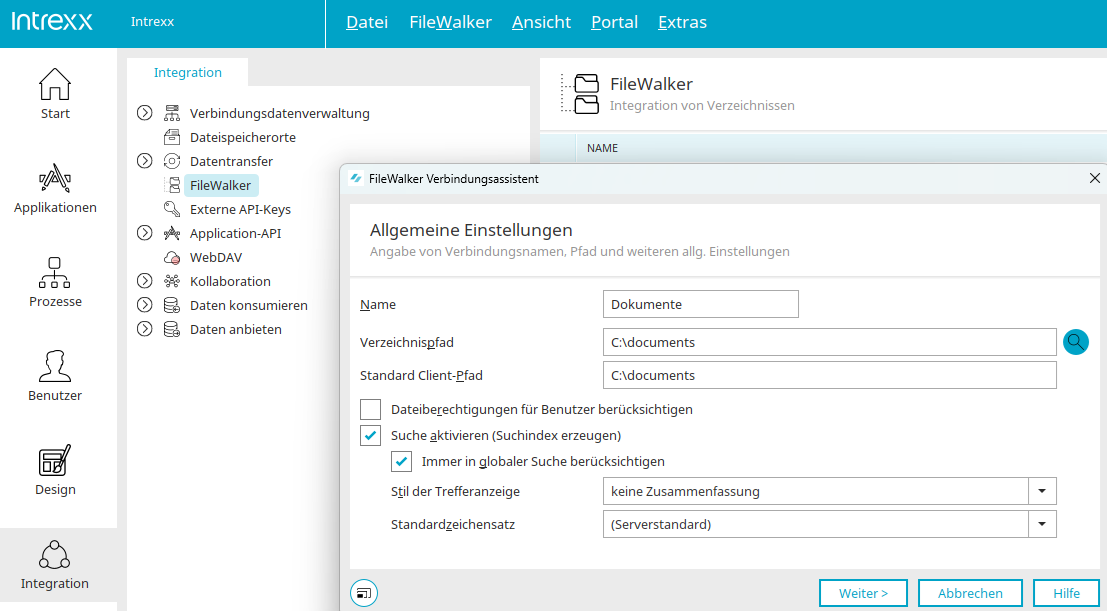Open the Extras menu
Image resolution: width=1107 pixels, height=611 pixels.
(x=682, y=23)
